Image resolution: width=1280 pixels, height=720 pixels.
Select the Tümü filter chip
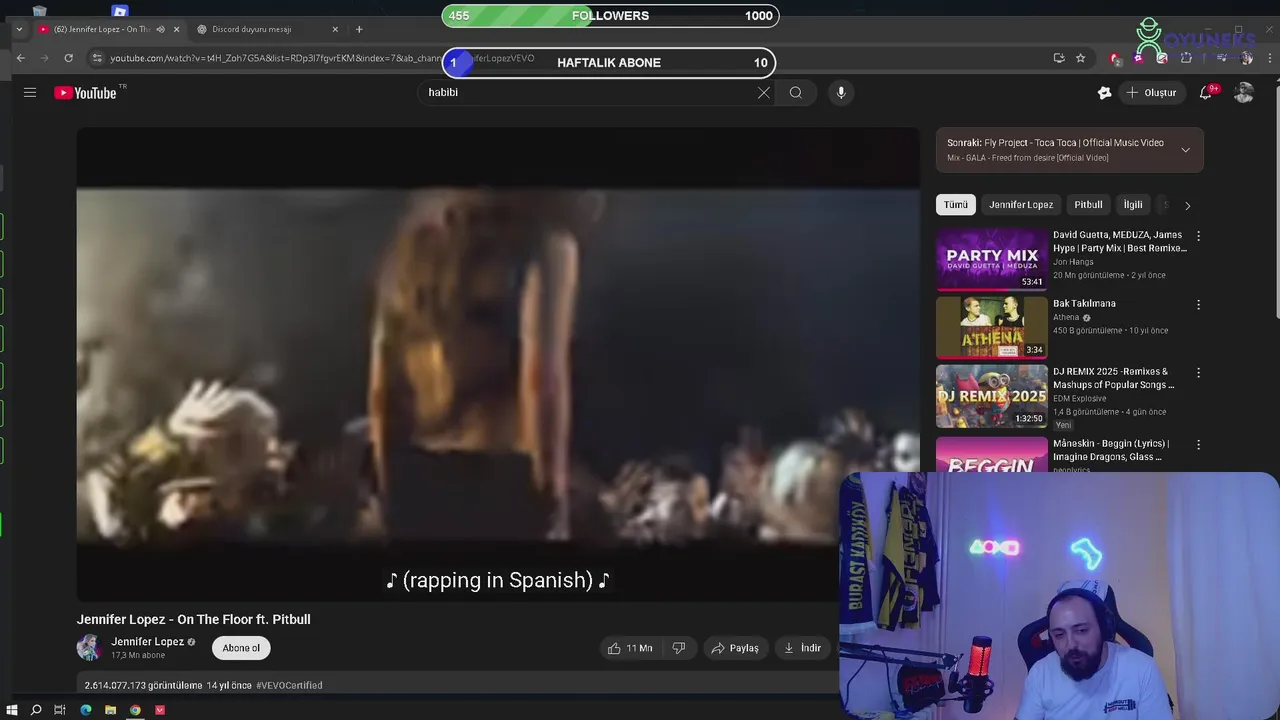coord(956,204)
